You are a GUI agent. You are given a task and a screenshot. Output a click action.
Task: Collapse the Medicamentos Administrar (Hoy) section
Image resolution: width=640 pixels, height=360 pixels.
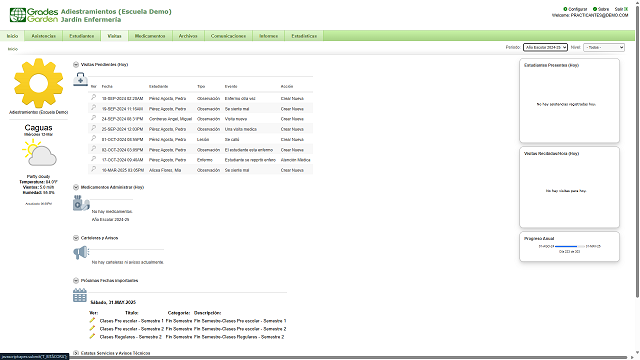point(76,187)
